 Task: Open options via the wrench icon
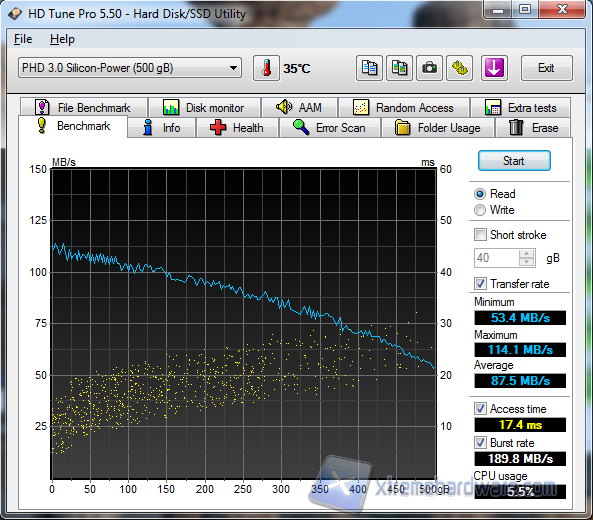[459, 68]
